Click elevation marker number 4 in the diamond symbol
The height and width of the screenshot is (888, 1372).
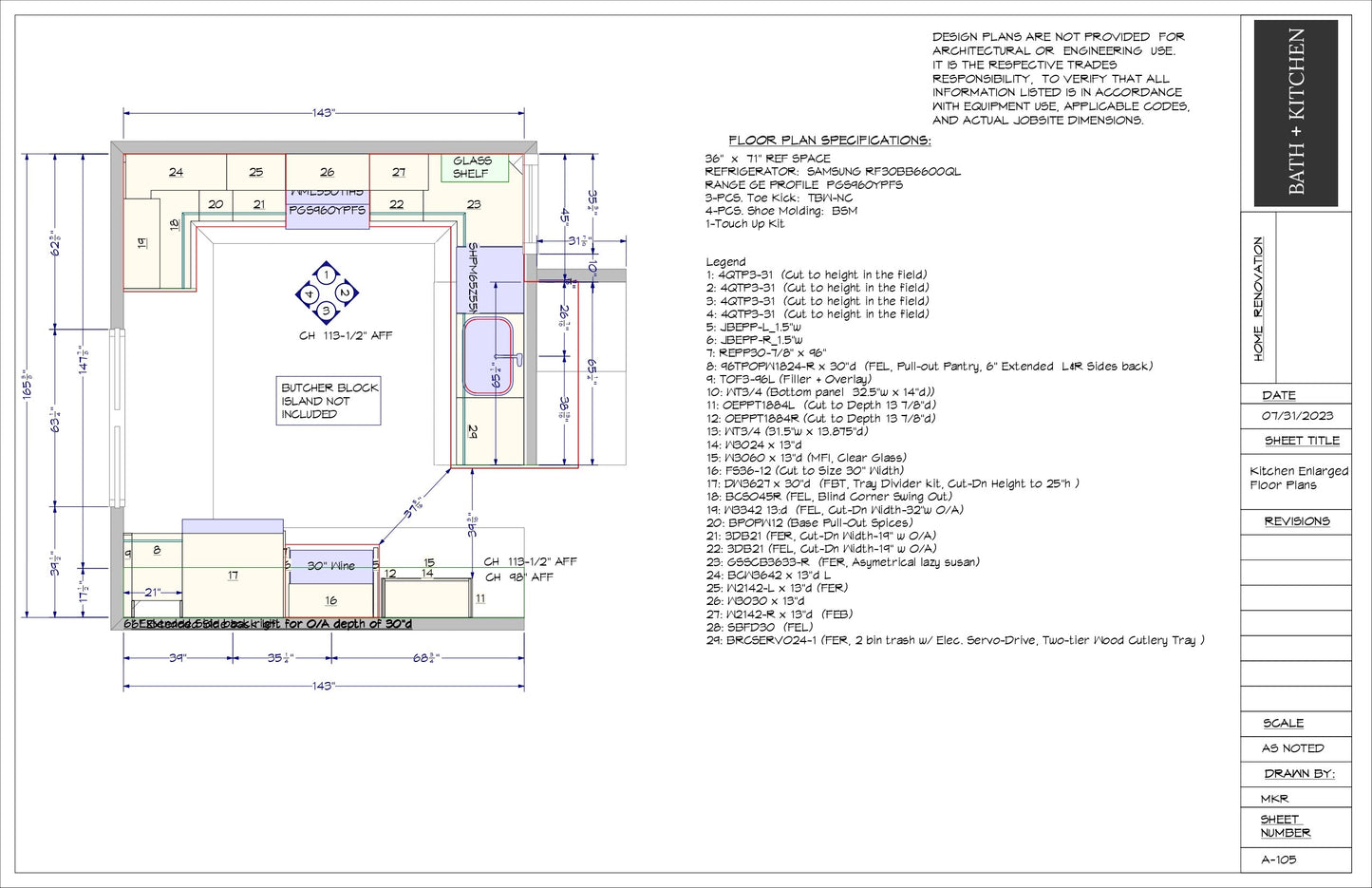pos(308,293)
